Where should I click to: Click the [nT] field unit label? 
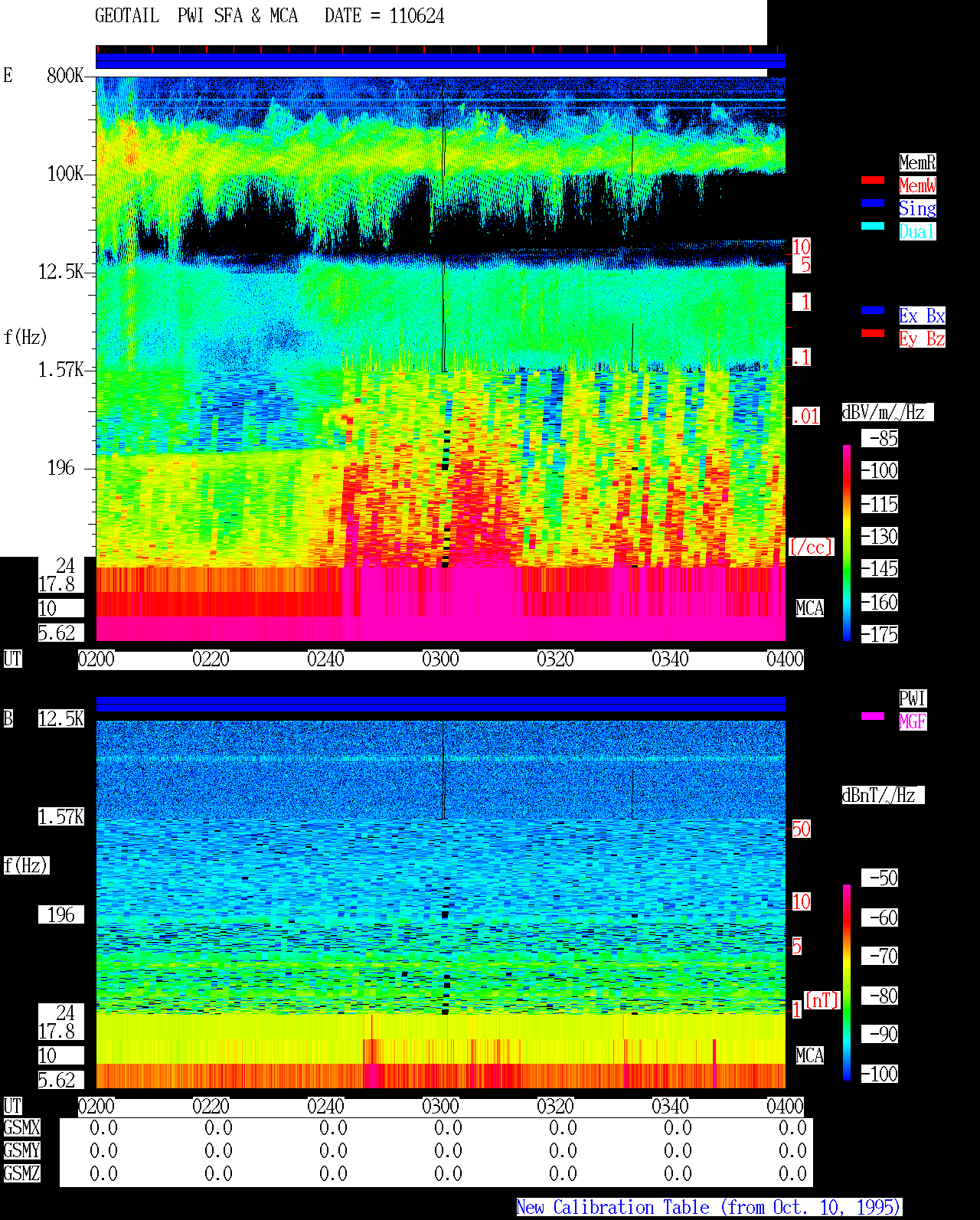point(822,1001)
